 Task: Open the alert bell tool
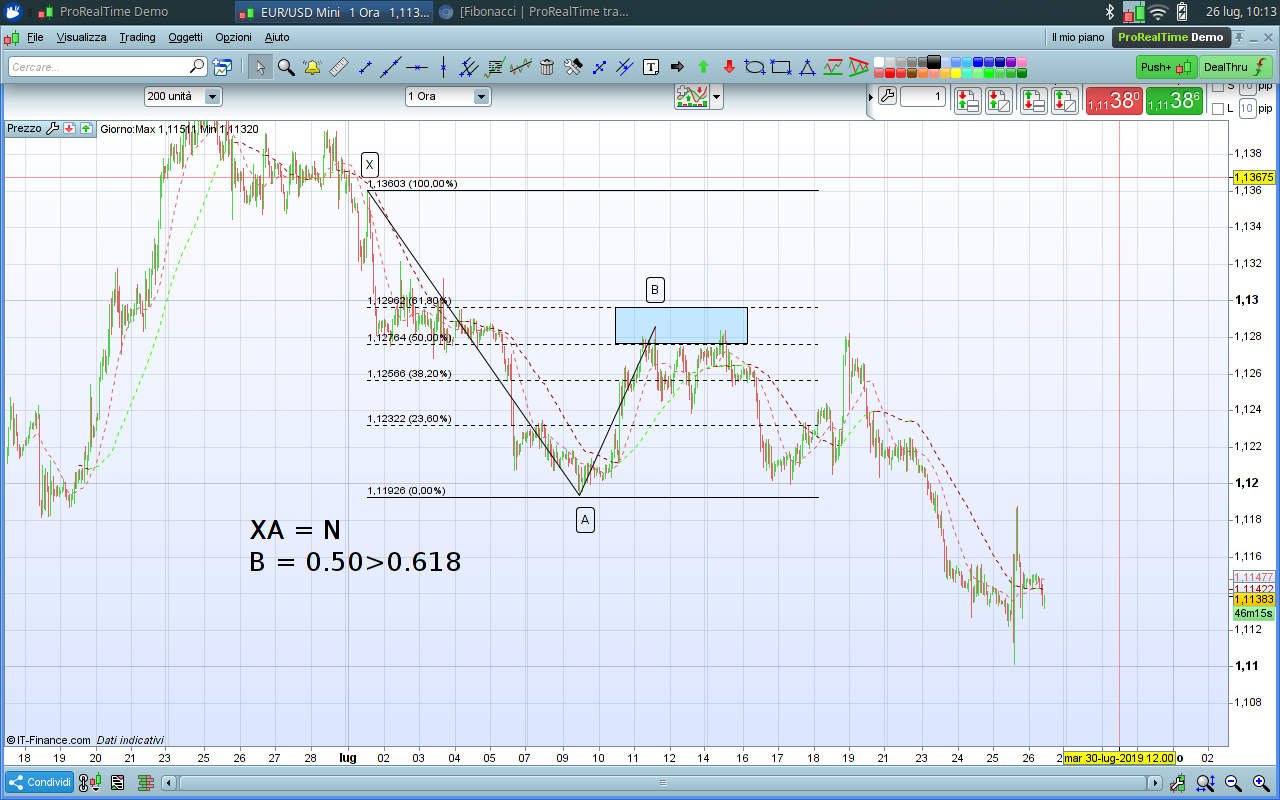point(312,67)
